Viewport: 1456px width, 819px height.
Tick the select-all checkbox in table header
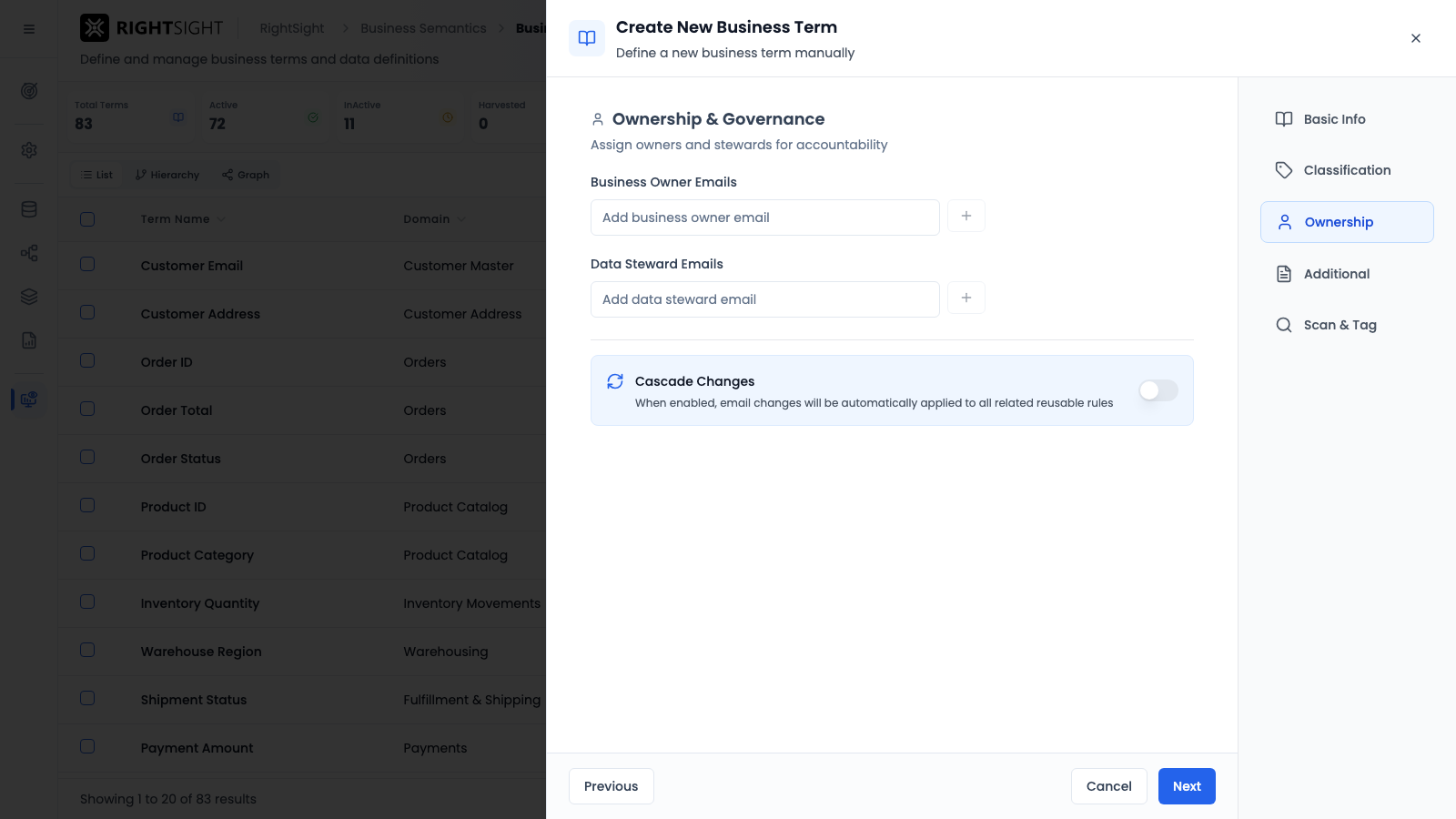click(x=87, y=219)
